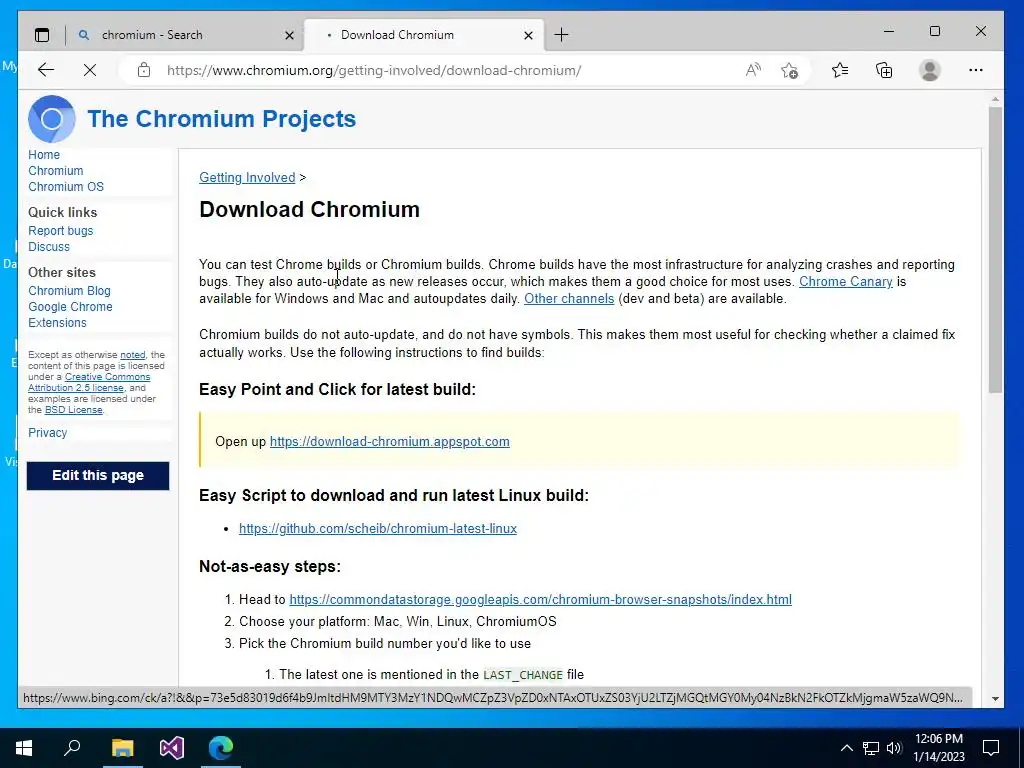Click the browser back arrow
Image resolution: width=1024 pixels, height=768 pixels.
[x=46, y=70]
